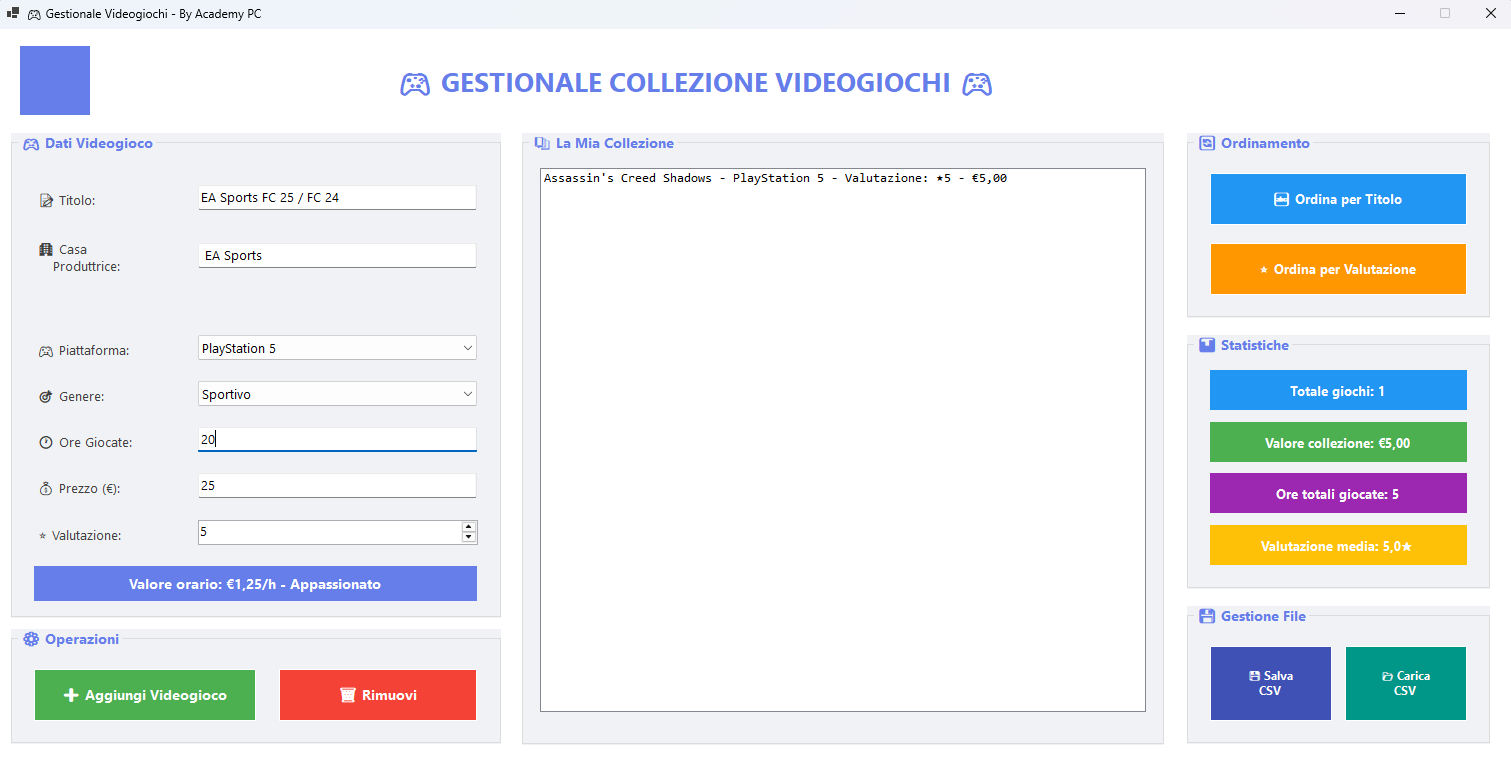Click the gamepad icon left of the main title
Image resolution: width=1511 pixels, height=765 pixels.
pyautogui.click(x=415, y=84)
